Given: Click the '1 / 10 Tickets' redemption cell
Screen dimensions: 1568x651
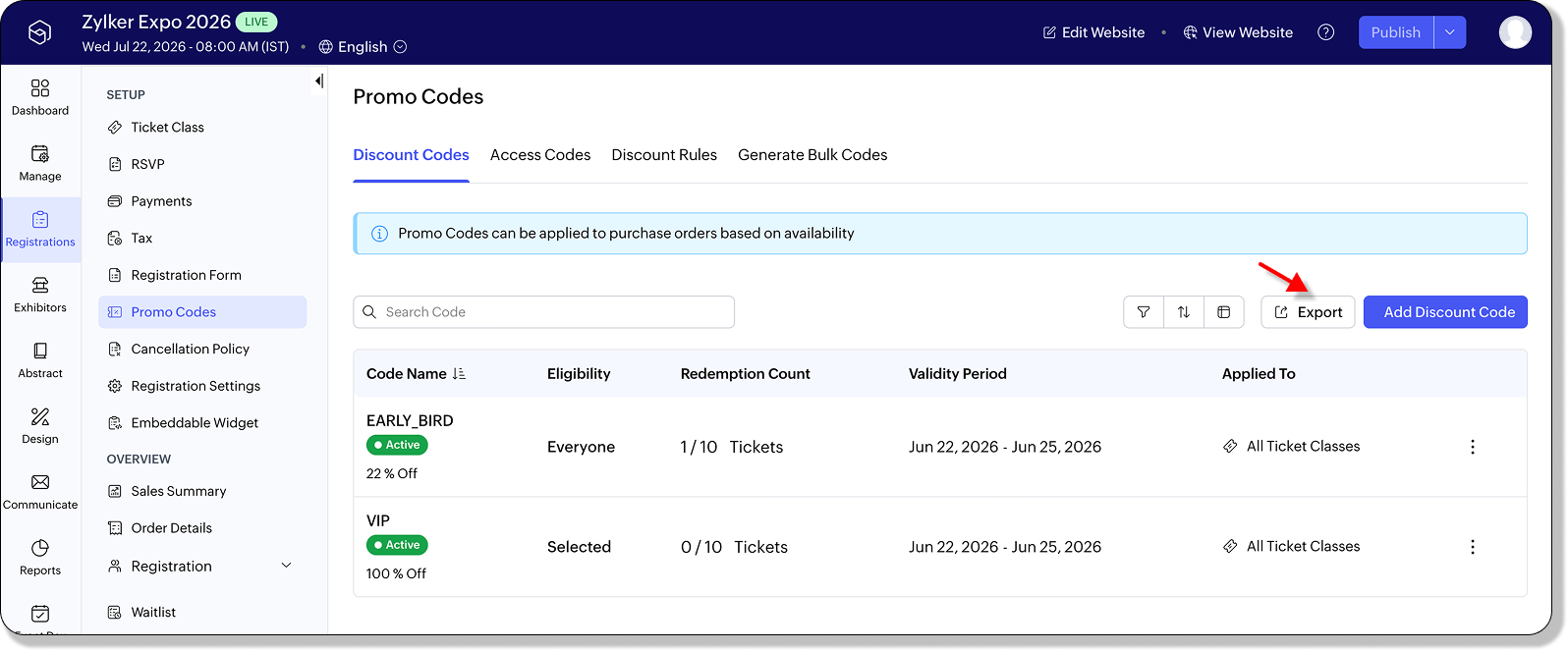Looking at the screenshot, I should coord(732,447).
